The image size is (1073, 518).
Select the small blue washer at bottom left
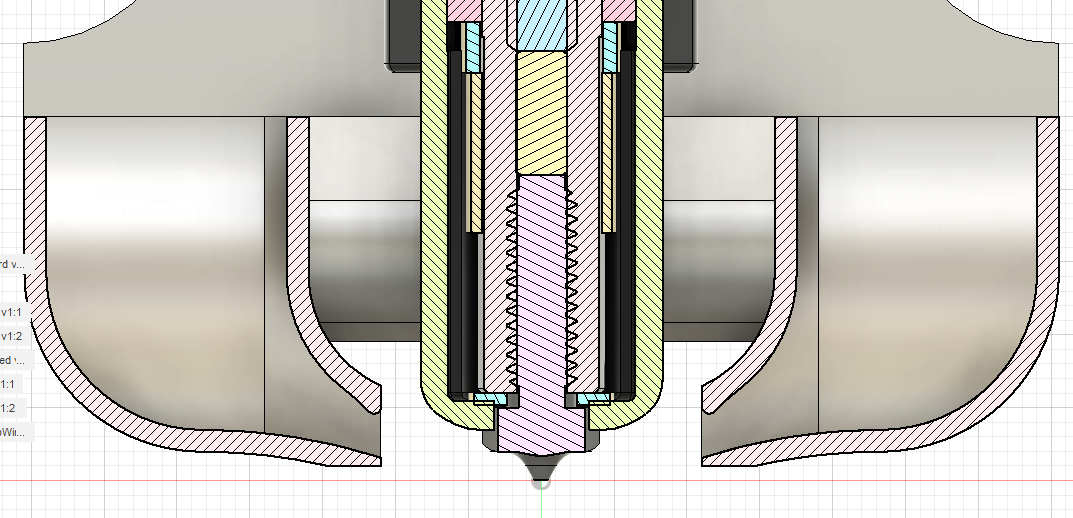(x=490, y=398)
